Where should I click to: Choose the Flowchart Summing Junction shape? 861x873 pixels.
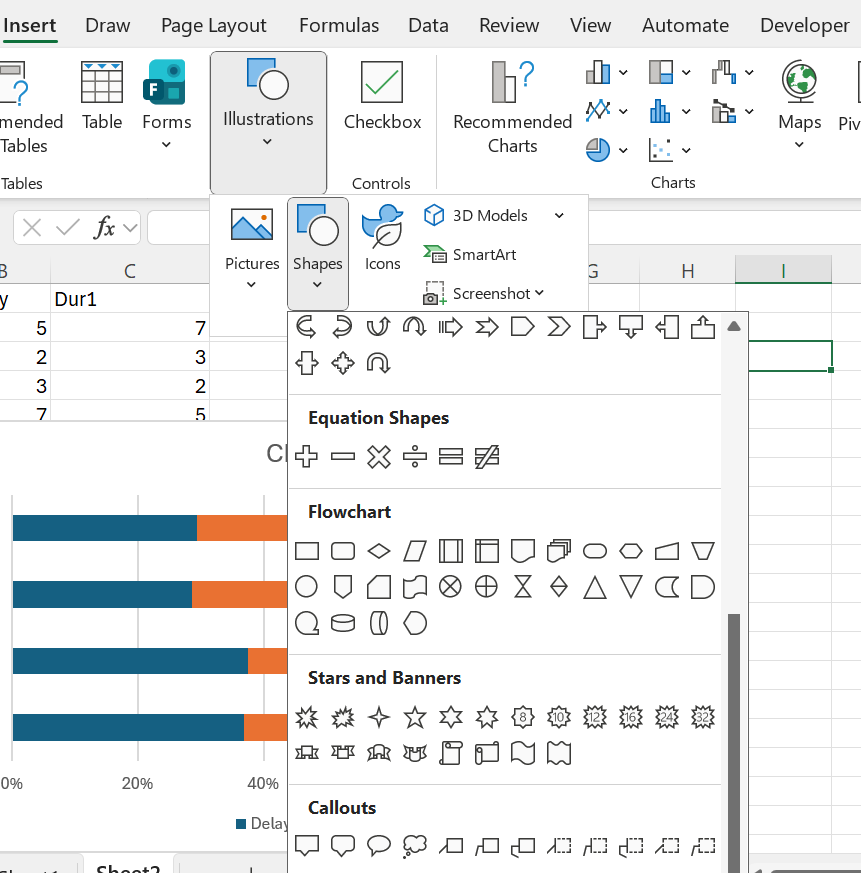[450, 587]
